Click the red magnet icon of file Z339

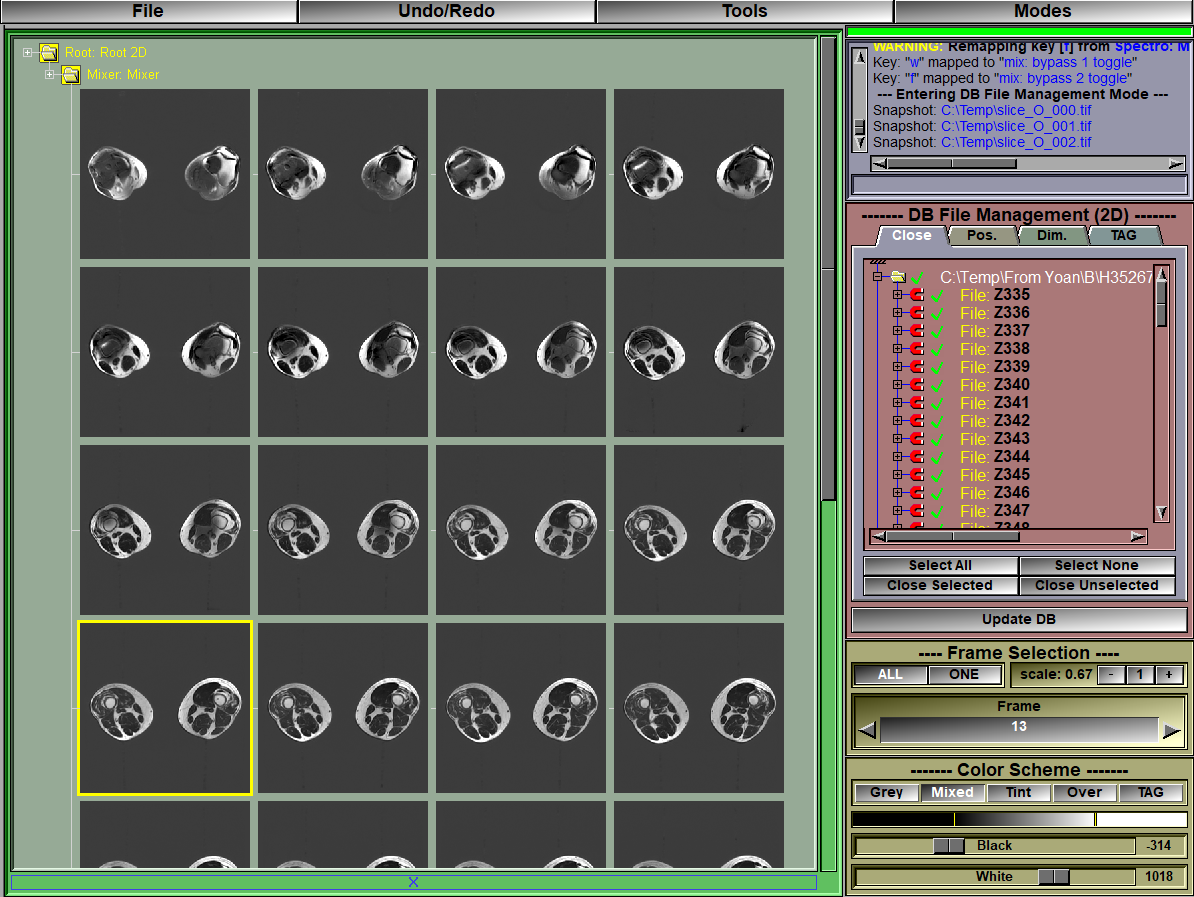[916, 366]
